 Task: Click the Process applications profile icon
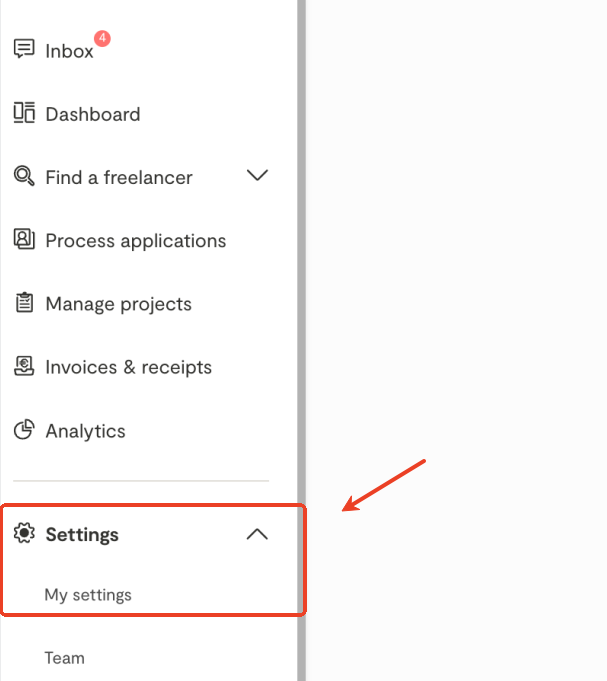coord(24,240)
